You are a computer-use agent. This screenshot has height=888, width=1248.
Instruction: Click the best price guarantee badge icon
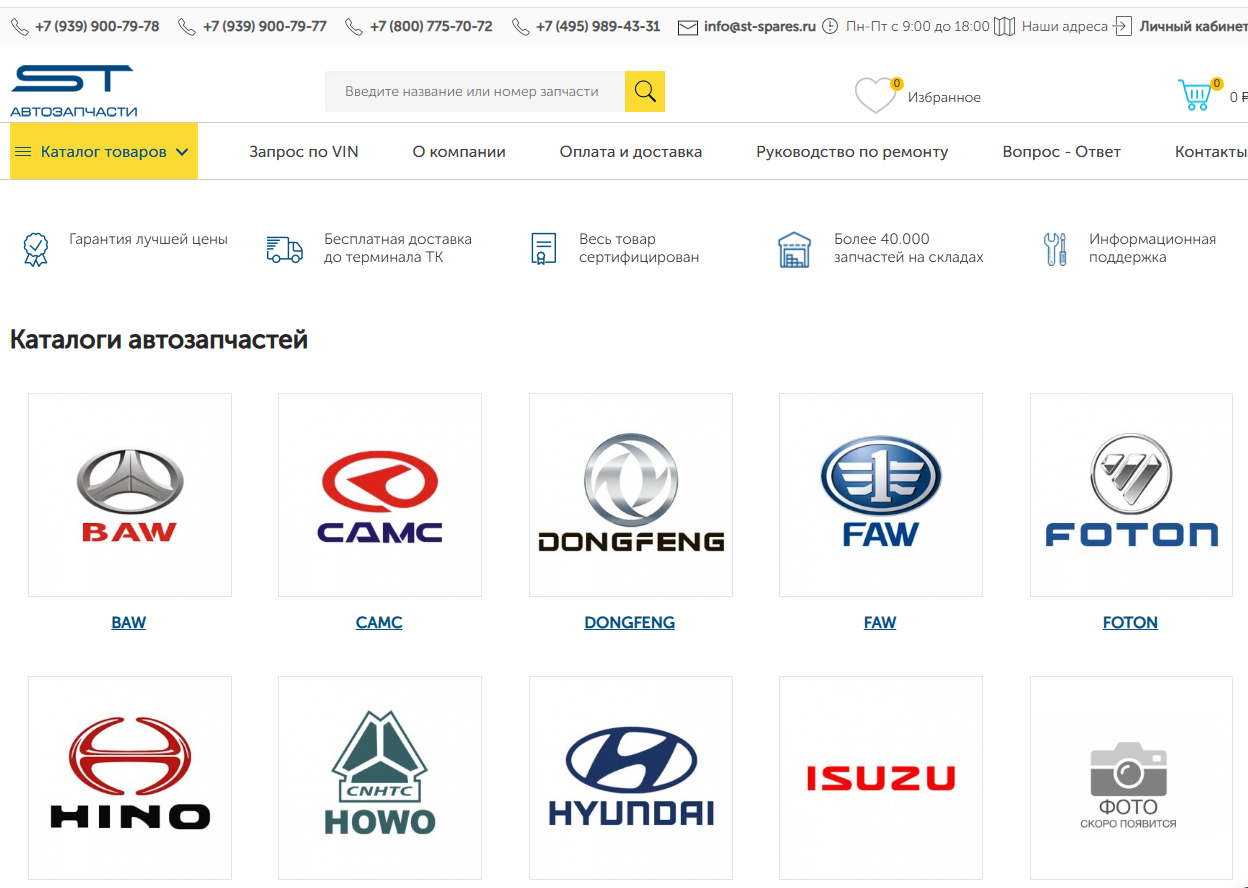point(36,249)
